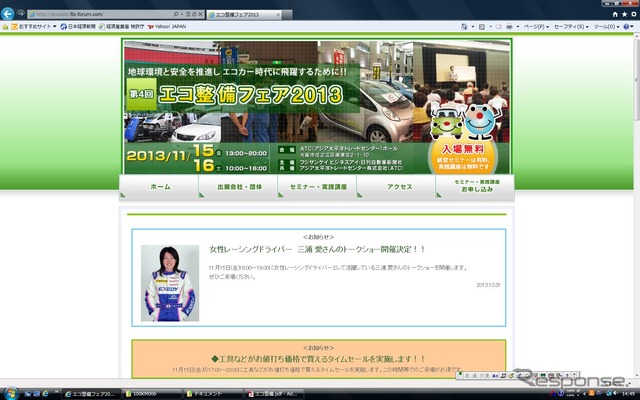This screenshot has width=640, height=400.
Task: Click the Print icon in command bar
Action: pyautogui.click(x=509, y=27)
